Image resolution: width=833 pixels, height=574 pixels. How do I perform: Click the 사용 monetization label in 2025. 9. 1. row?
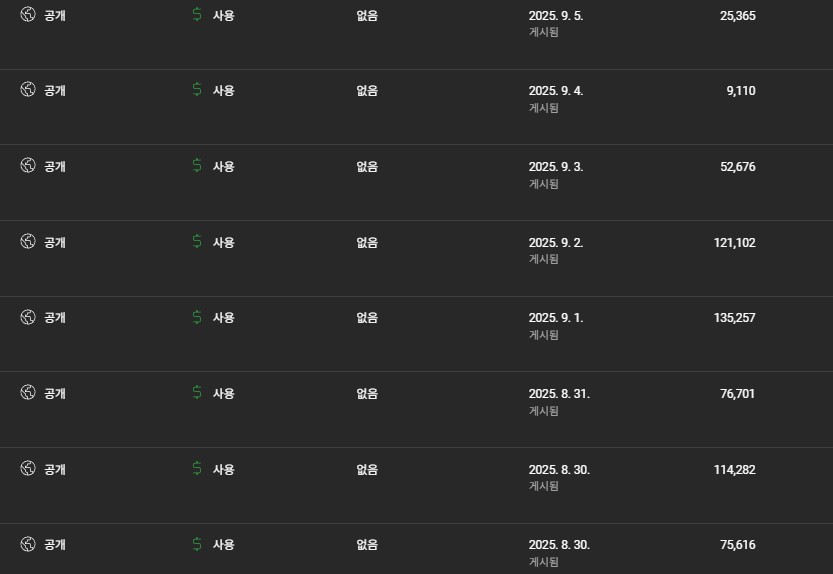[223, 318]
